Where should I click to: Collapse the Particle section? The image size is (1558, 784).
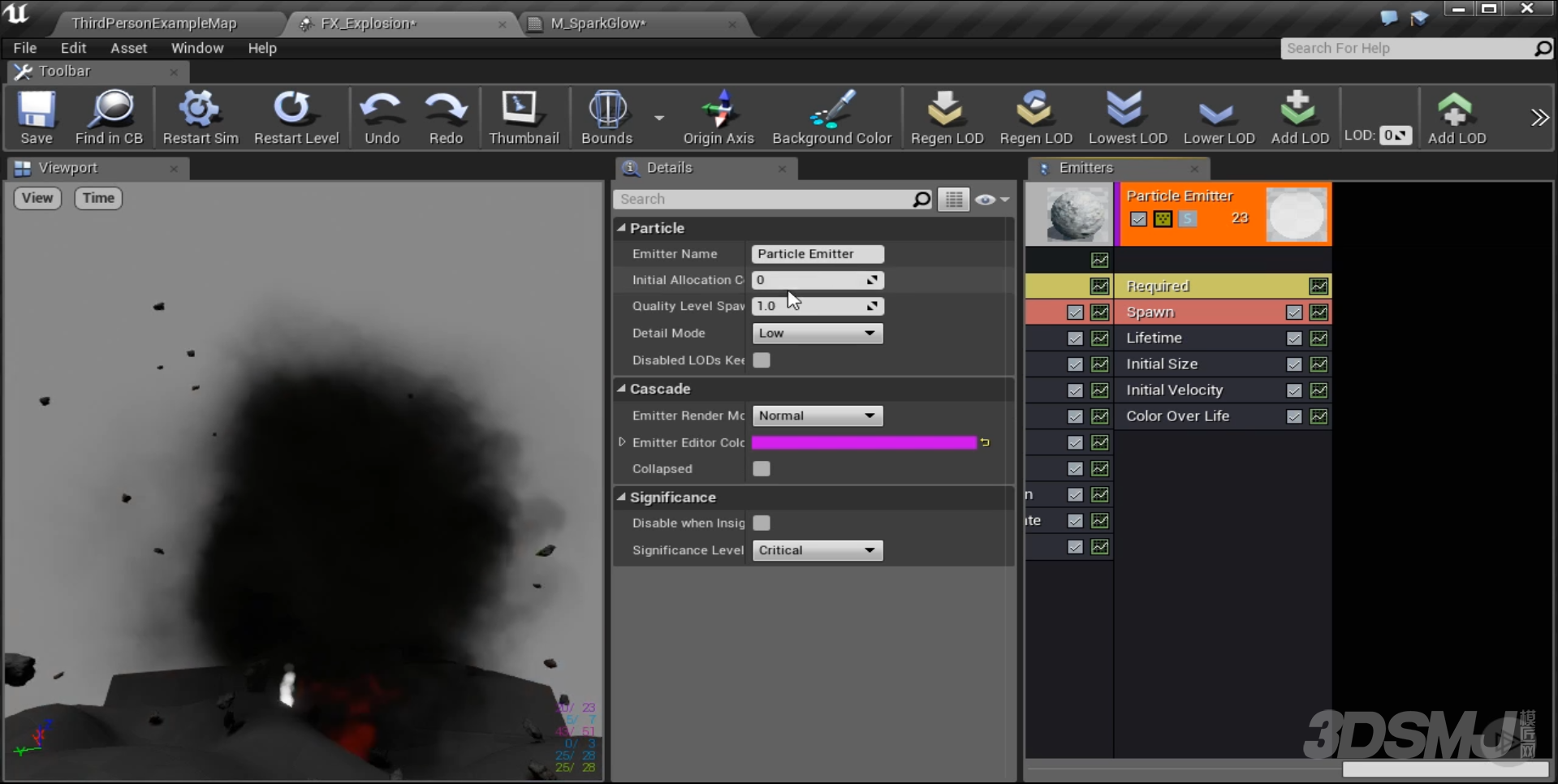(621, 228)
